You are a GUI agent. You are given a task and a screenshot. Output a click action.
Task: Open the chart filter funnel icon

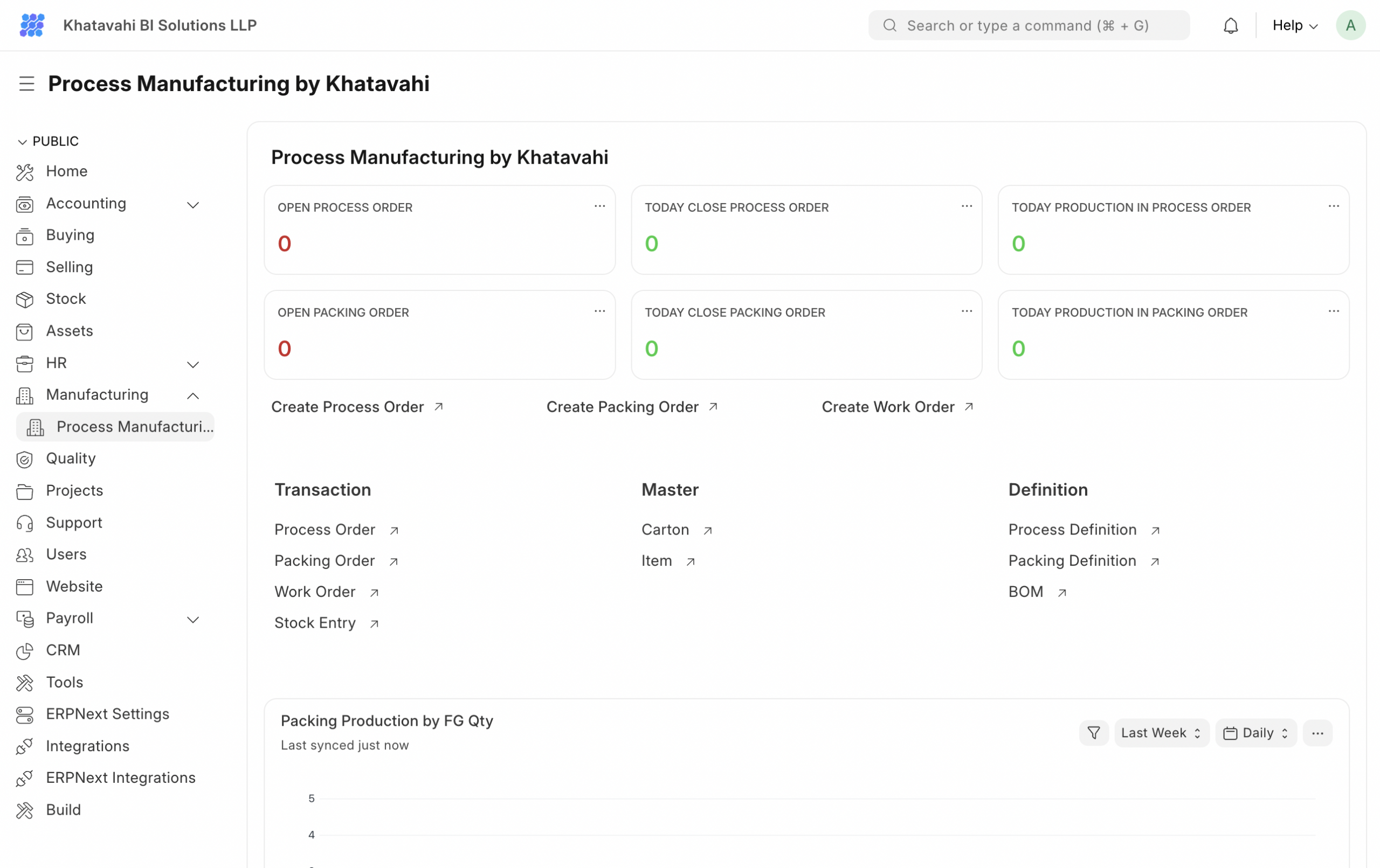[1093, 733]
